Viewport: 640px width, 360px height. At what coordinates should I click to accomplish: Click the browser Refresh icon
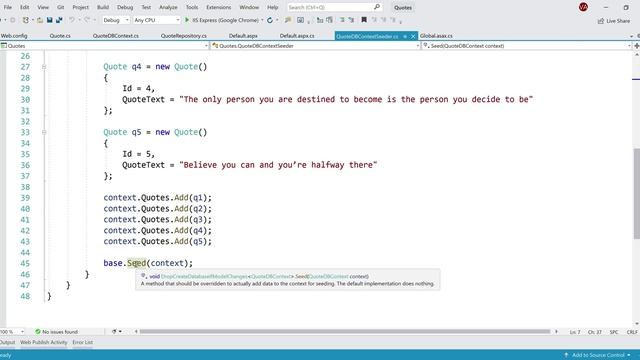point(270,20)
